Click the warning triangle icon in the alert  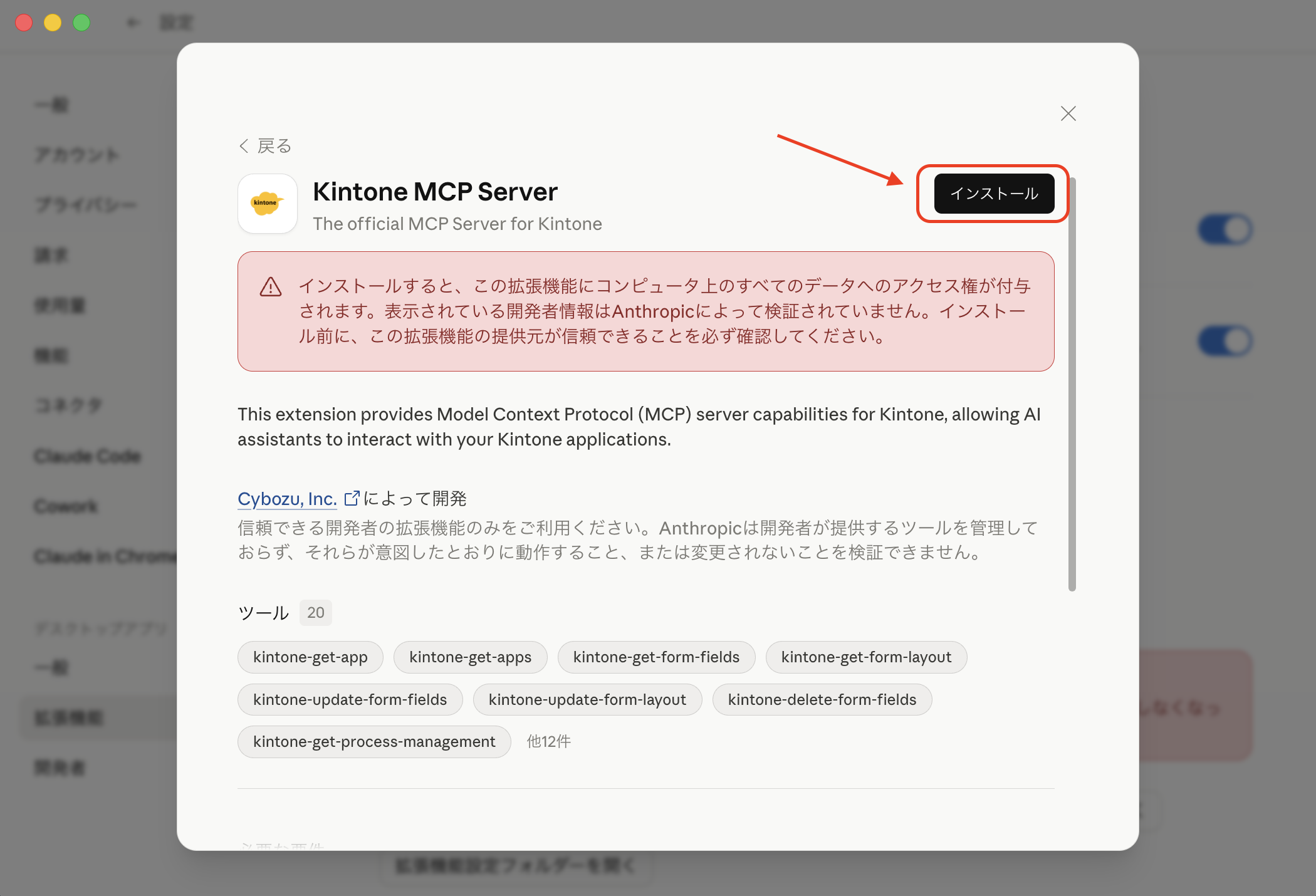pyautogui.click(x=271, y=287)
